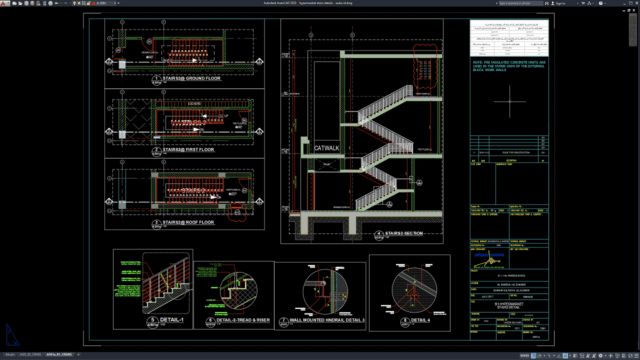Image resolution: width=640 pixels, height=360 pixels.
Task: Click the Save As icon in quick access toolbar
Action: (32, 3)
